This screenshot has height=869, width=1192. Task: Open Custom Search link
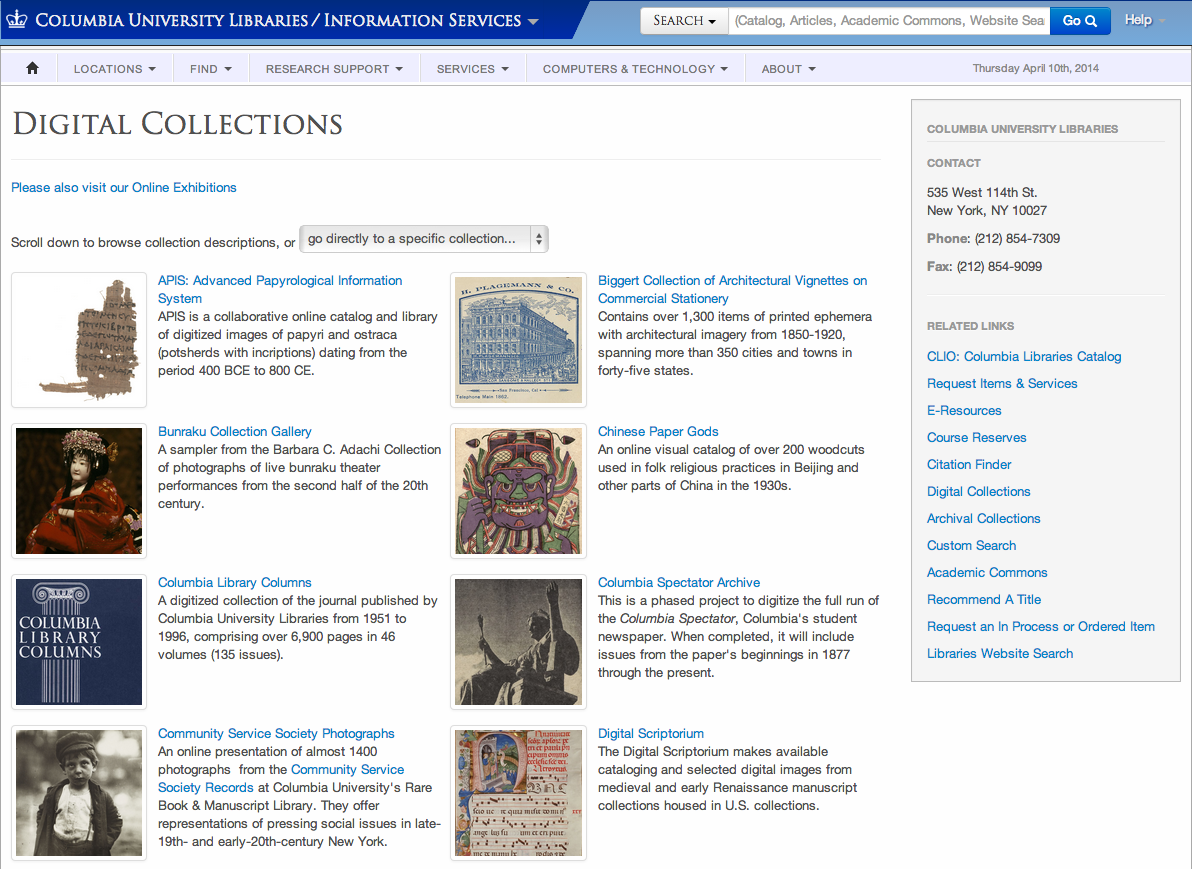pyautogui.click(x=972, y=546)
